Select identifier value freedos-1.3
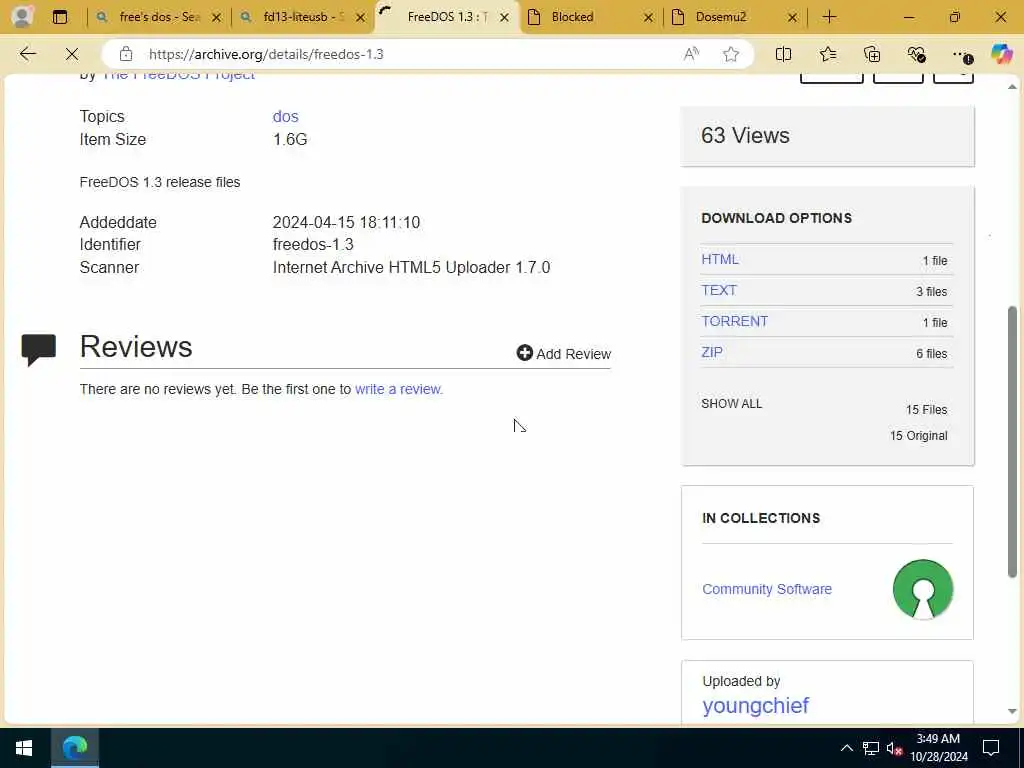The image size is (1024, 768). coord(313,244)
